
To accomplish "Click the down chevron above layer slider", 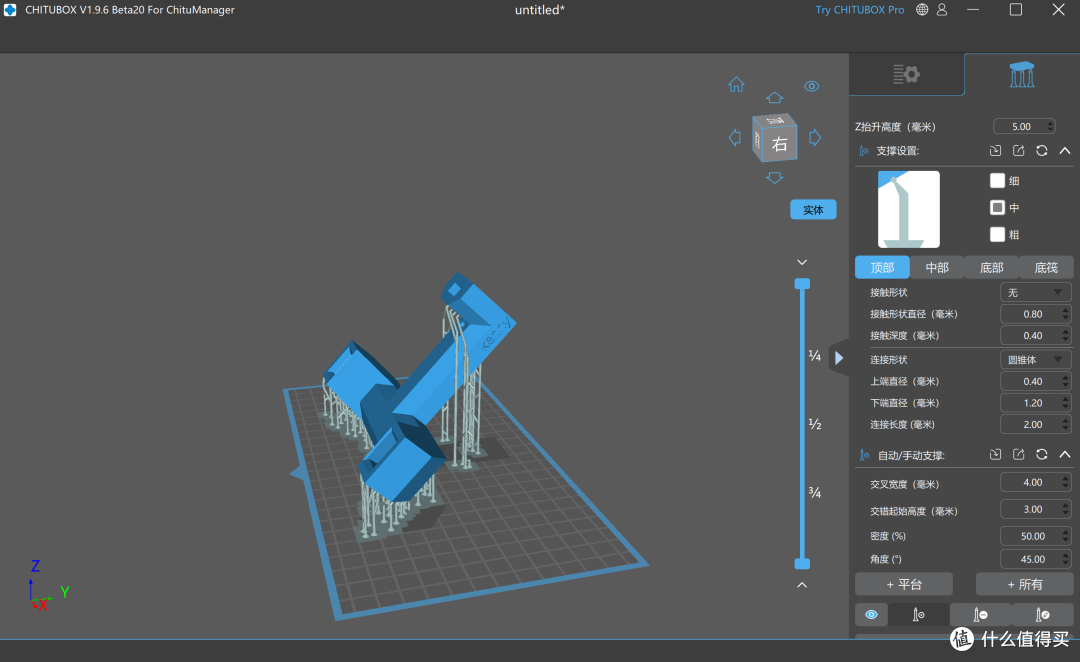I will (x=802, y=262).
